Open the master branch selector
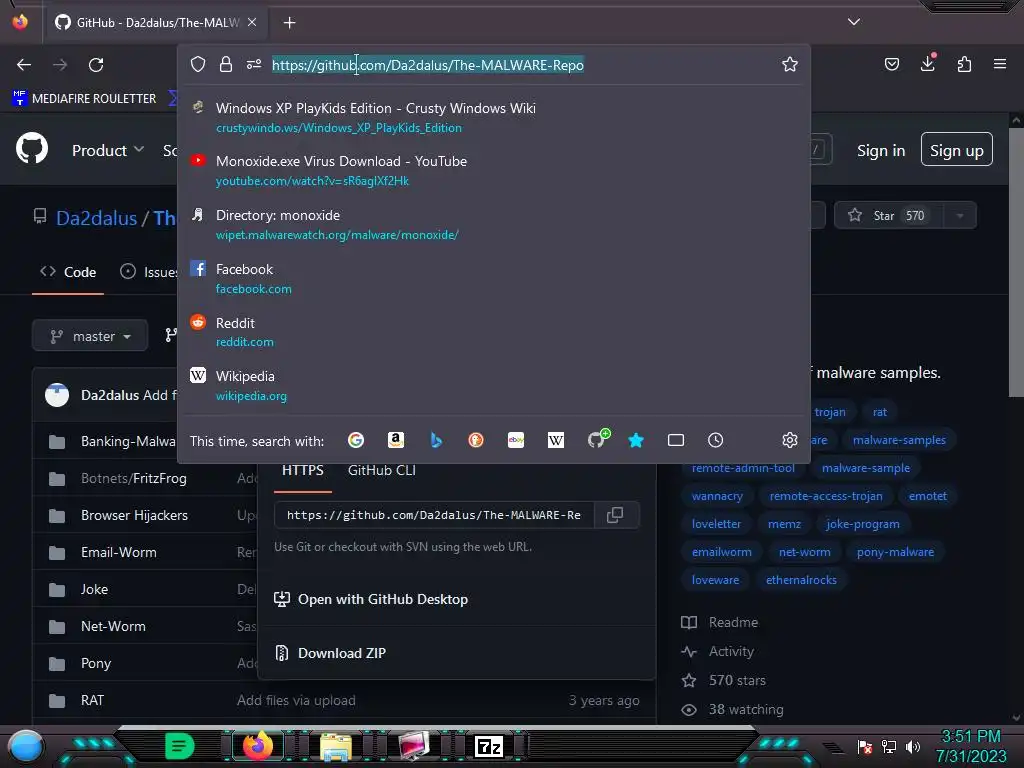This screenshot has width=1024, height=768. (90, 336)
